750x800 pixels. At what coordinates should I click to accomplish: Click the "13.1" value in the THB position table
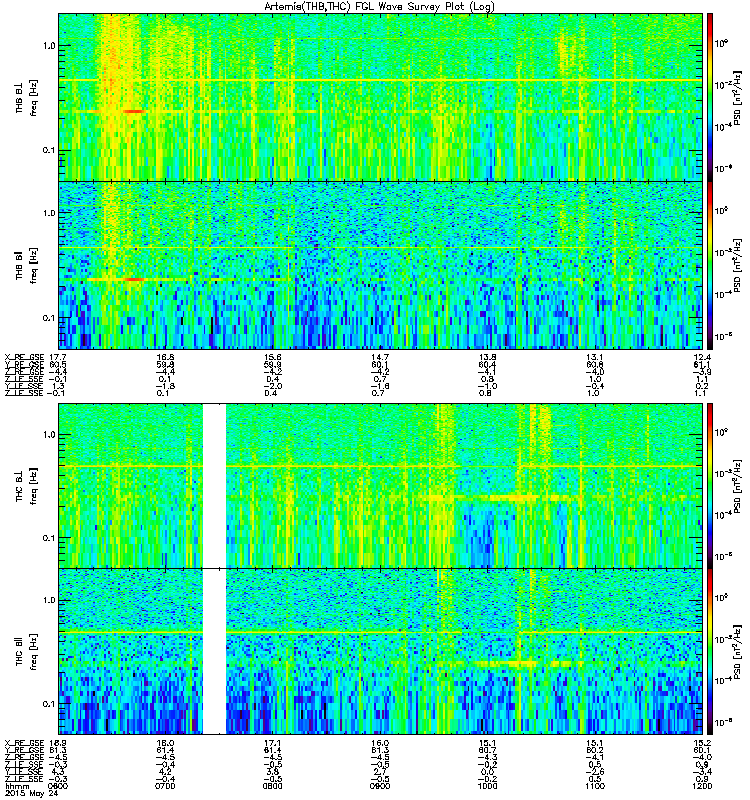(x=595, y=357)
